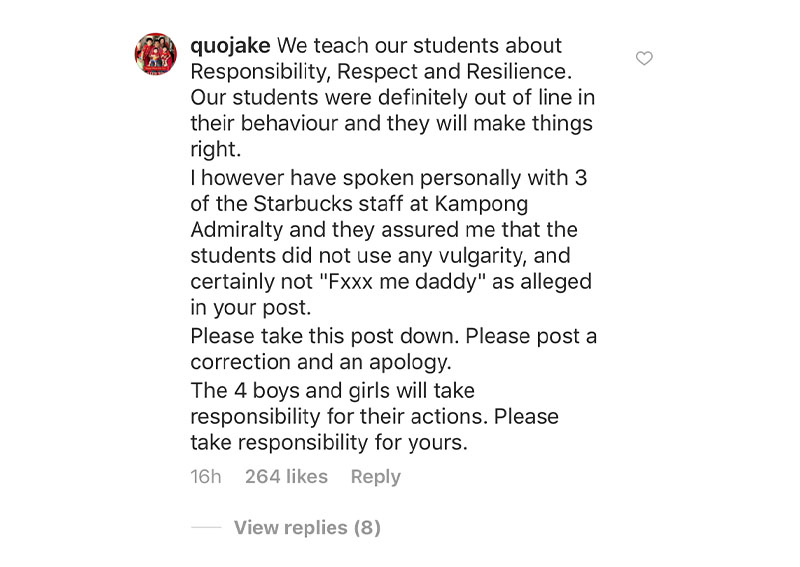View the 264 likes list
Screen dimensions: 800x567
pos(286,477)
